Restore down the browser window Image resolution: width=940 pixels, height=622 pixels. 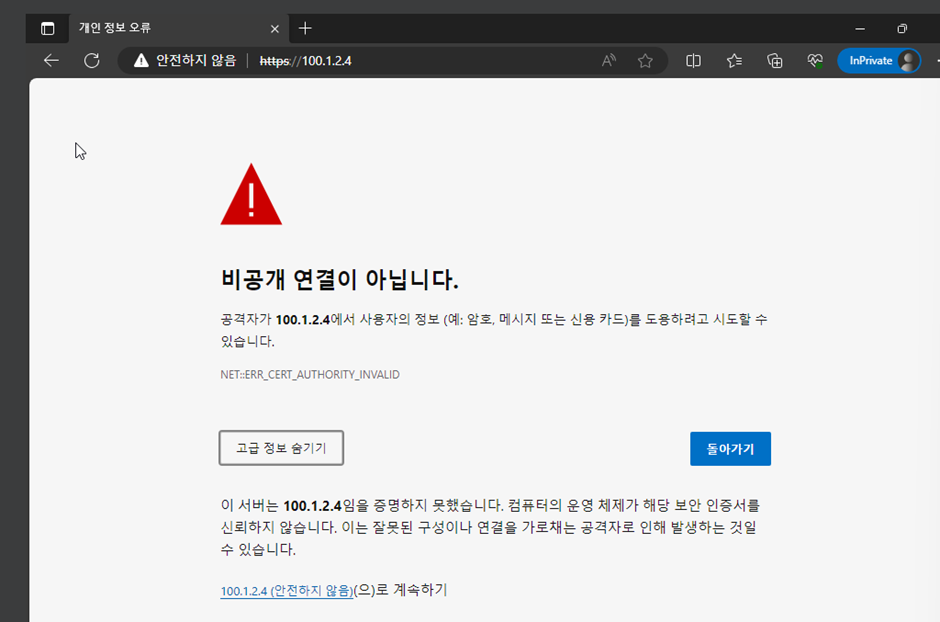pyautogui.click(x=902, y=28)
